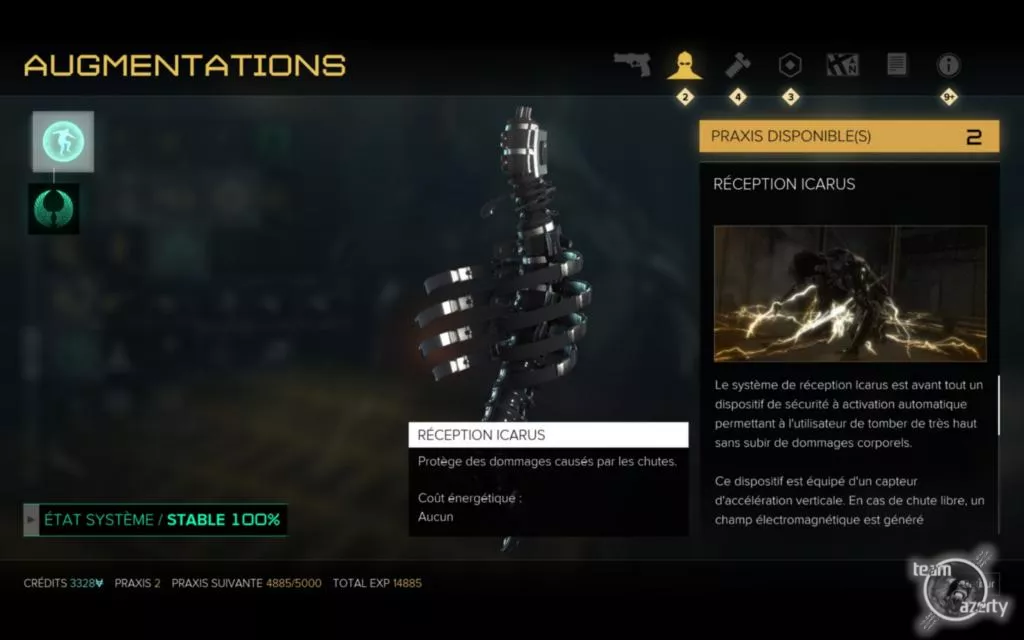
Task: Open the hexagon tab icon
Action: tap(790, 65)
